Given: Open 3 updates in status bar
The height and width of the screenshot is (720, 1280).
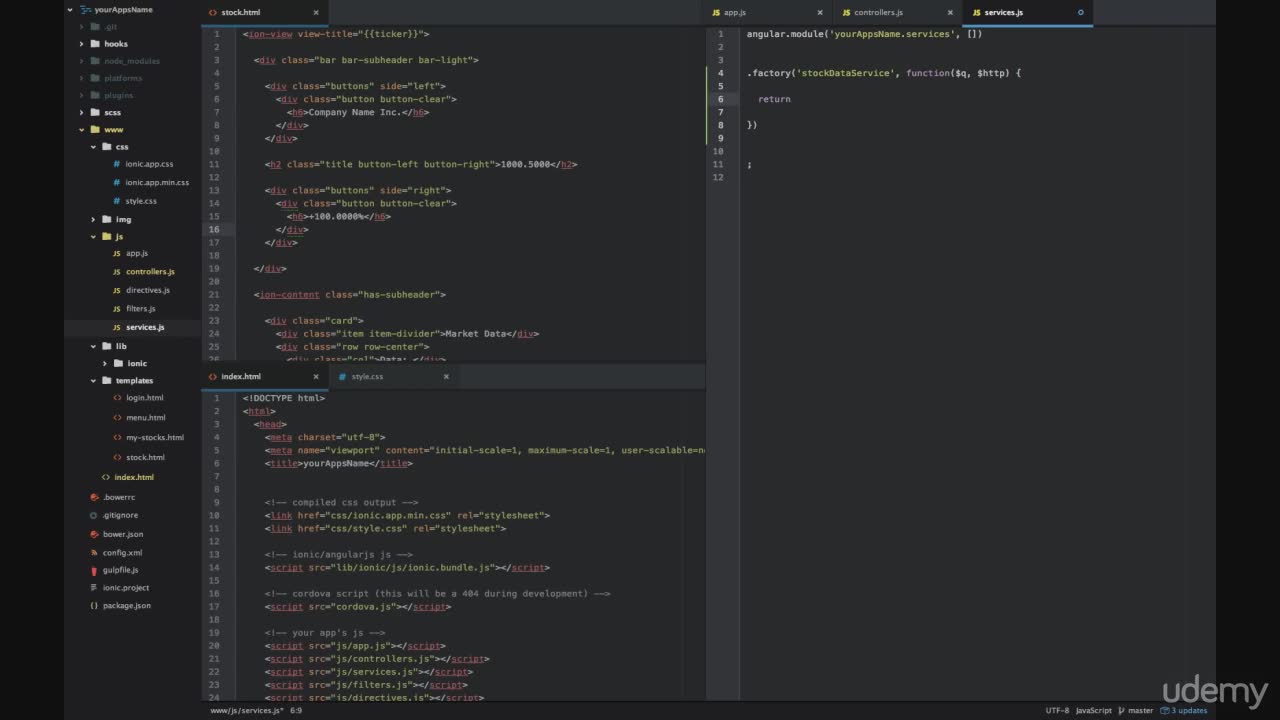Looking at the screenshot, I should pyautogui.click(x=1185, y=710).
